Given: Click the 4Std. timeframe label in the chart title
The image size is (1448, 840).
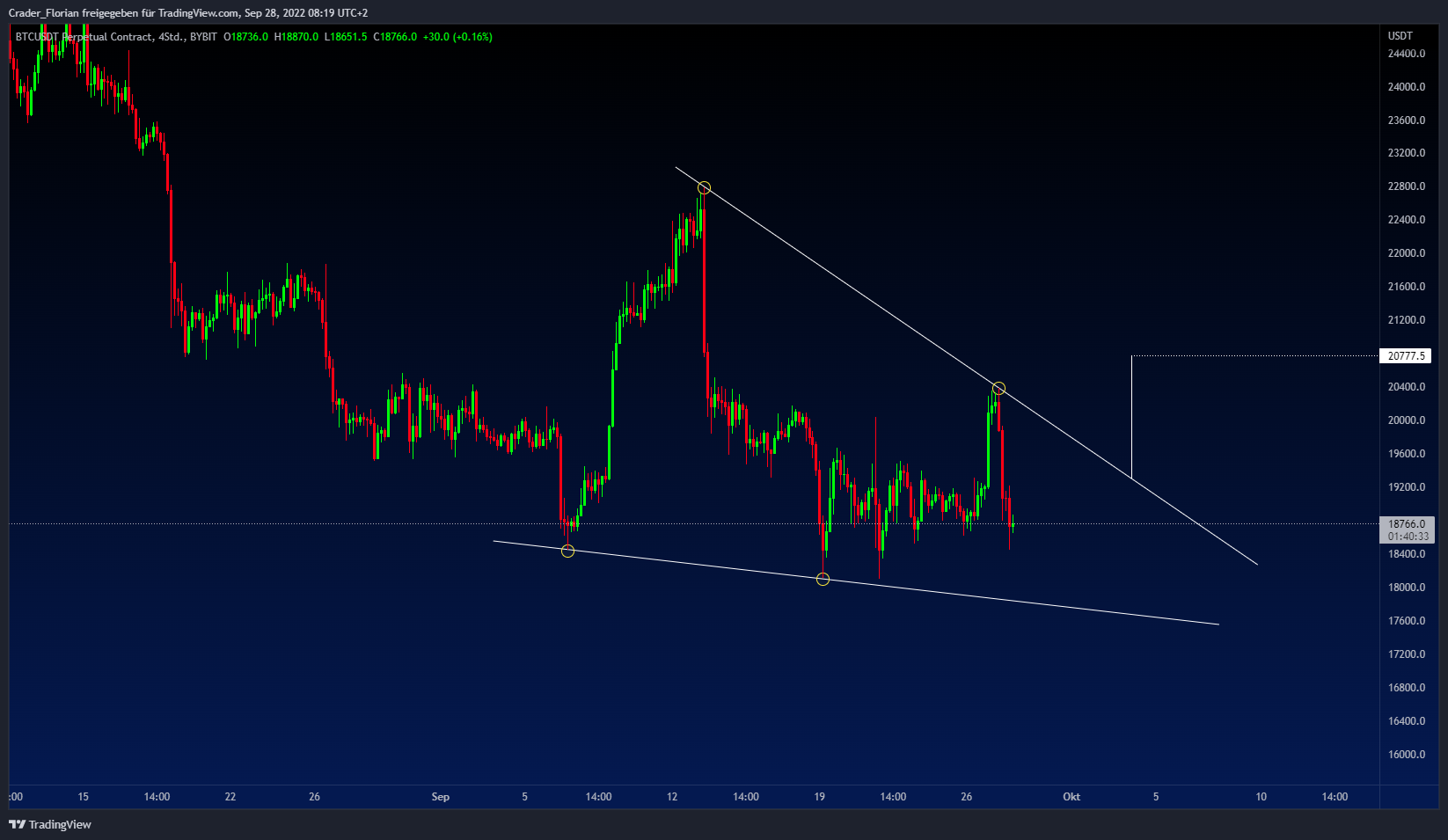Looking at the screenshot, I should (x=171, y=37).
